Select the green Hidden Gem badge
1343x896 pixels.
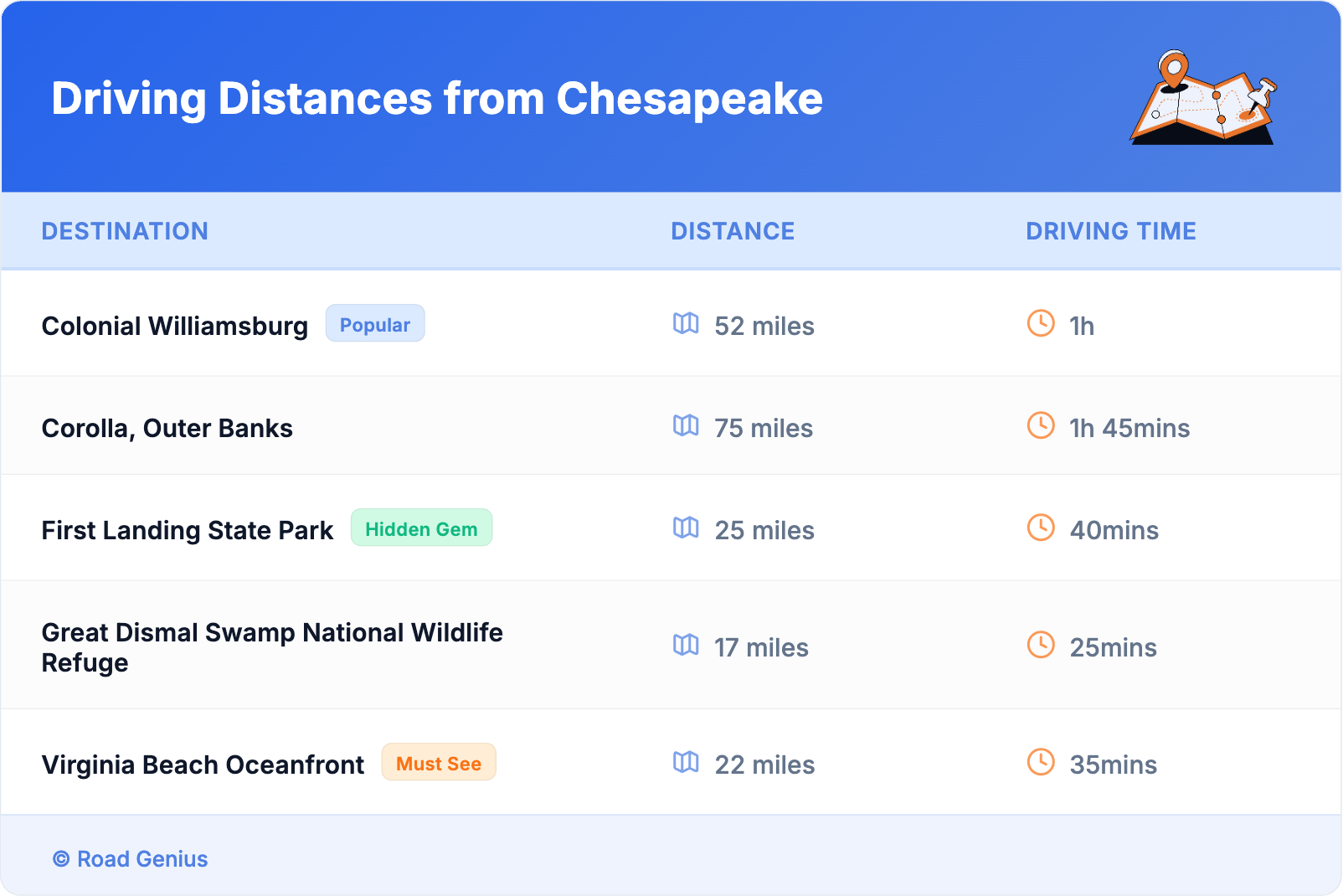(421, 528)
